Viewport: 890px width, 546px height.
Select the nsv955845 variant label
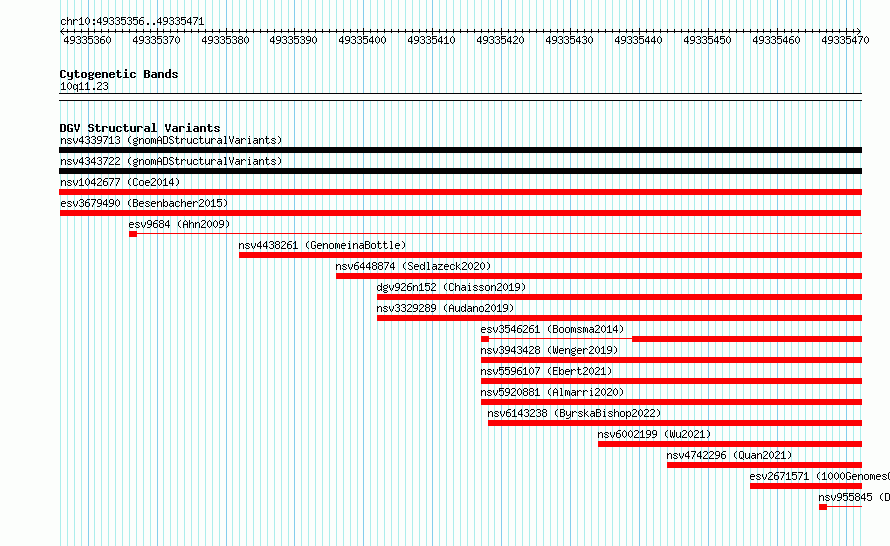click(854, 497)
